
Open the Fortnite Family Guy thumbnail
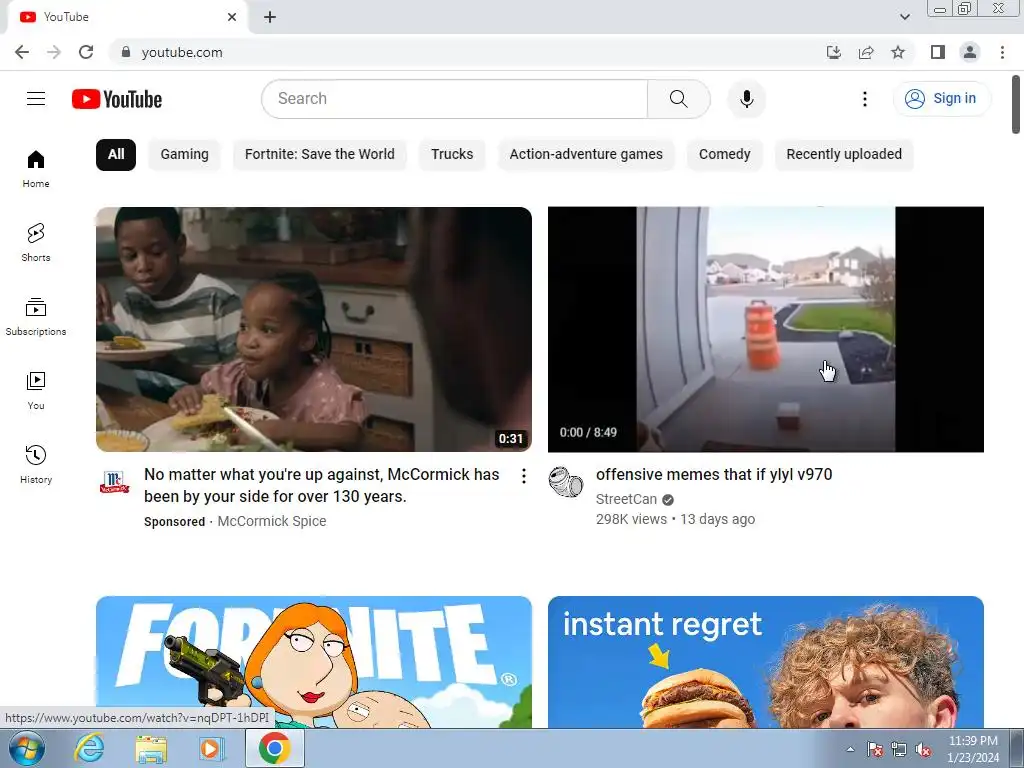coord(313,662)
